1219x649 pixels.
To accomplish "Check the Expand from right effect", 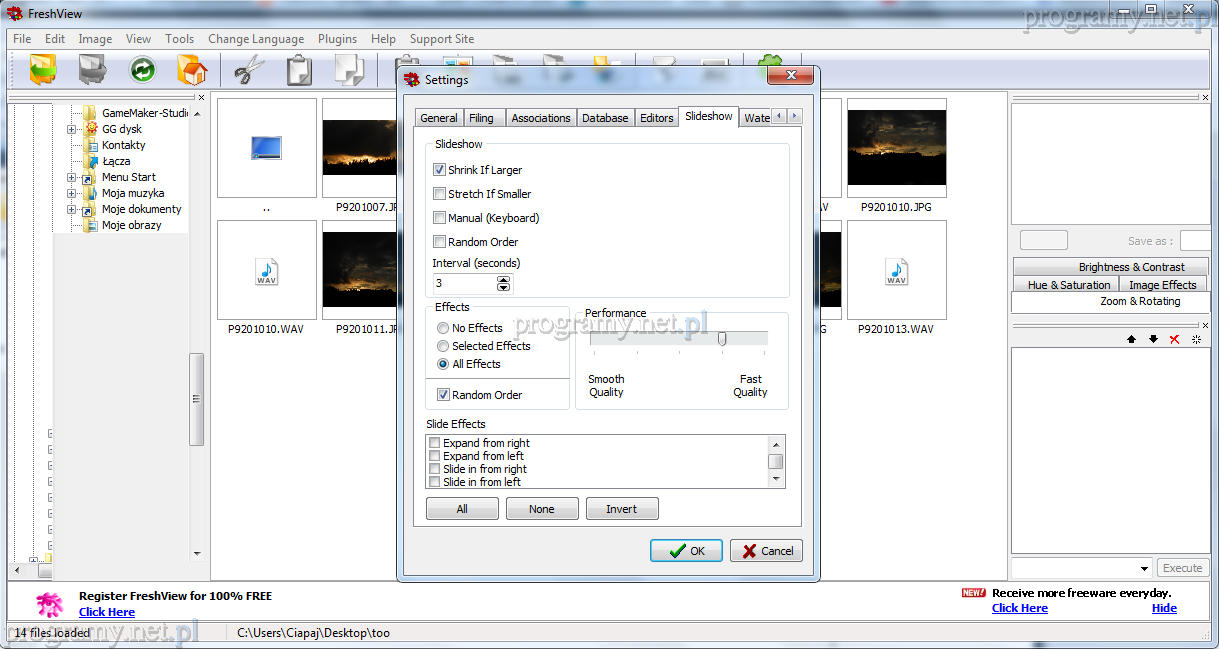I will (x=435, y=443).
